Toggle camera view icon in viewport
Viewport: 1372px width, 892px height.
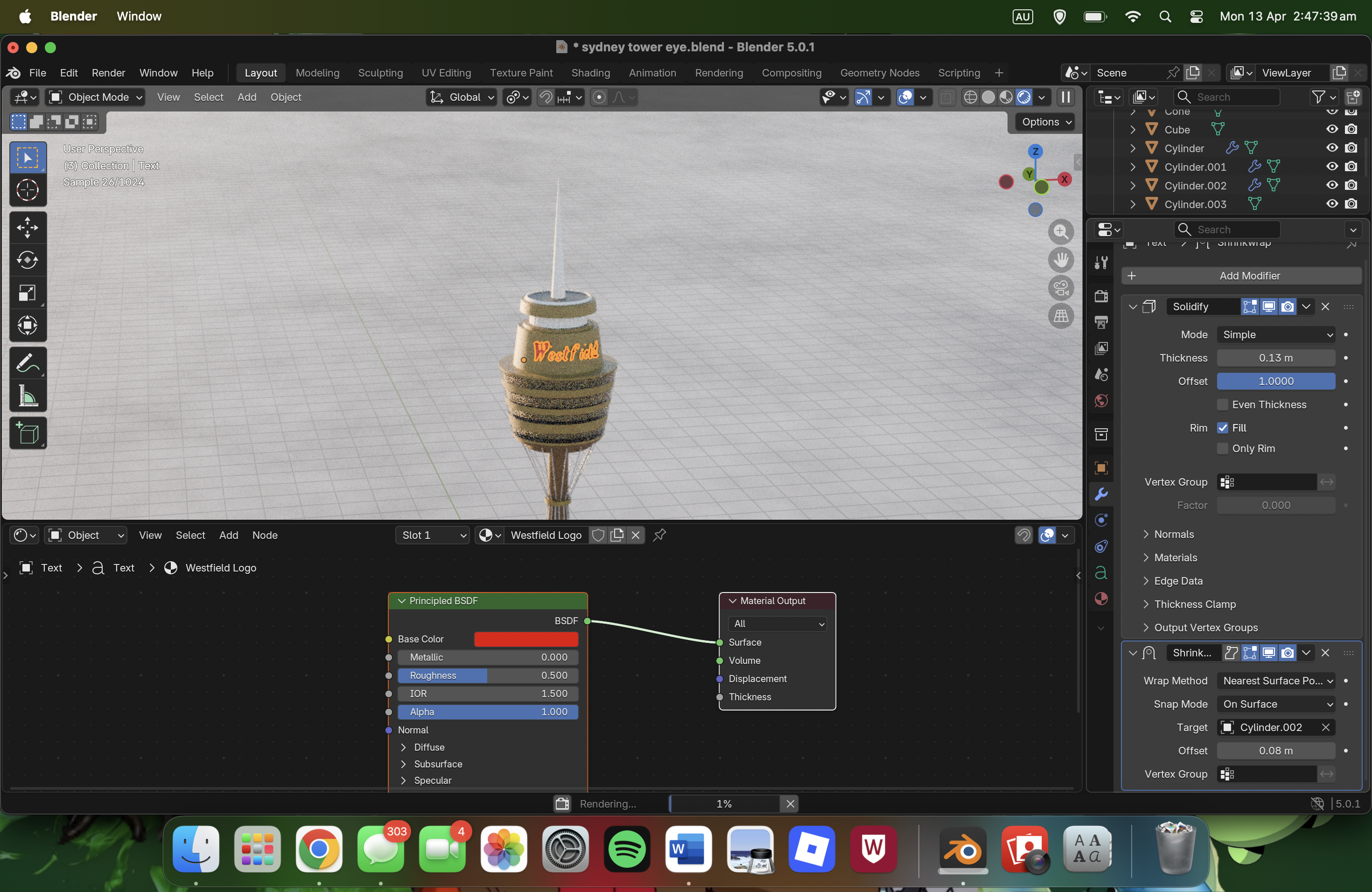(1061, 287)
